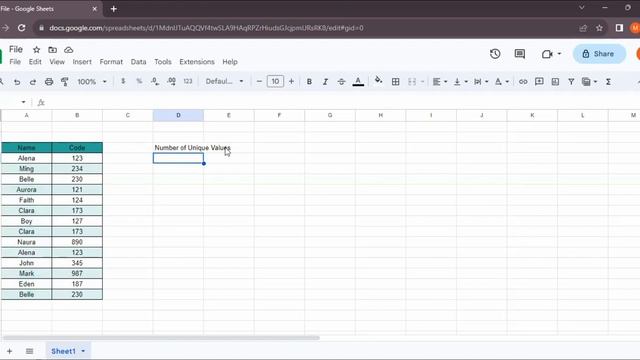Click the merge cells icon
The width and height of the screenshot is (640, 360).
tap(412, 82)
